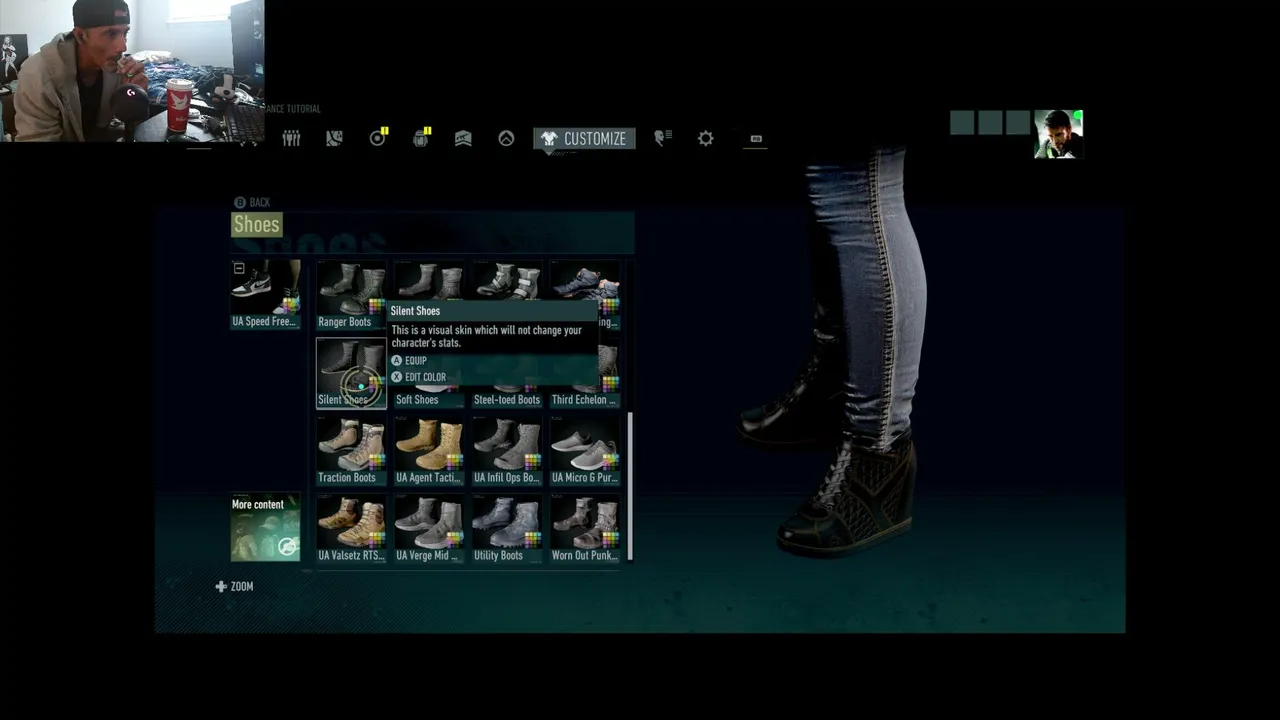Go back with the Back button
Image resolution: width=1280 pixels, height=720 pixels.
coord(252,202)
